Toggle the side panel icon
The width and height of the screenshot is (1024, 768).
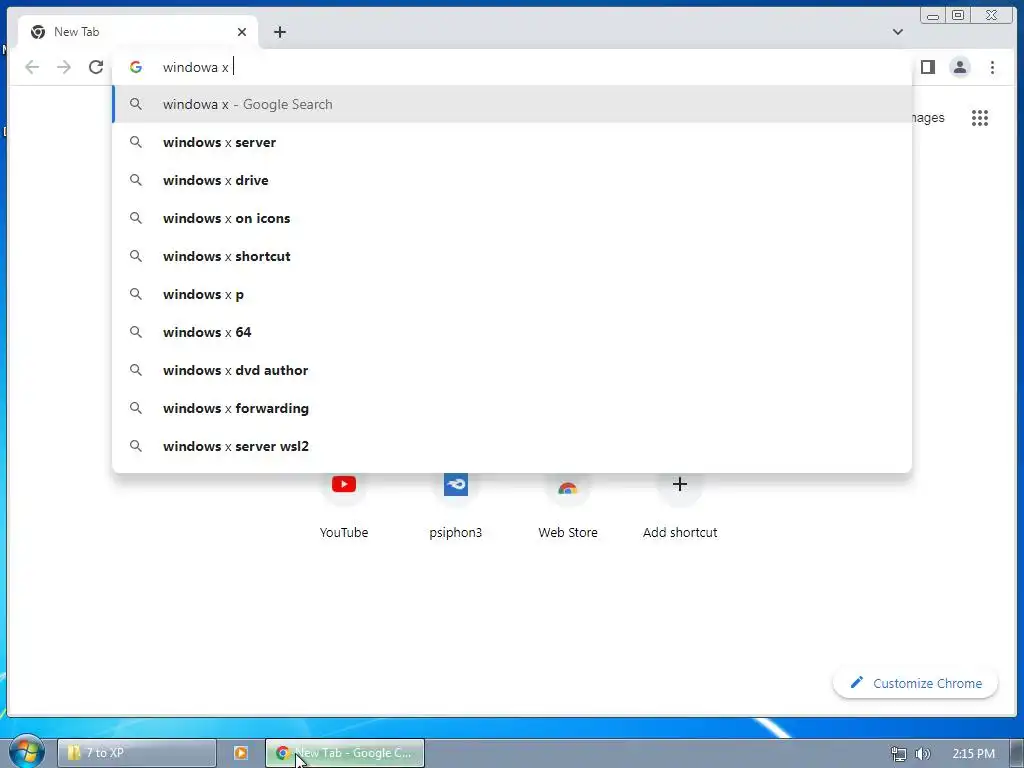pyautogui.click(x=928, y=67)
